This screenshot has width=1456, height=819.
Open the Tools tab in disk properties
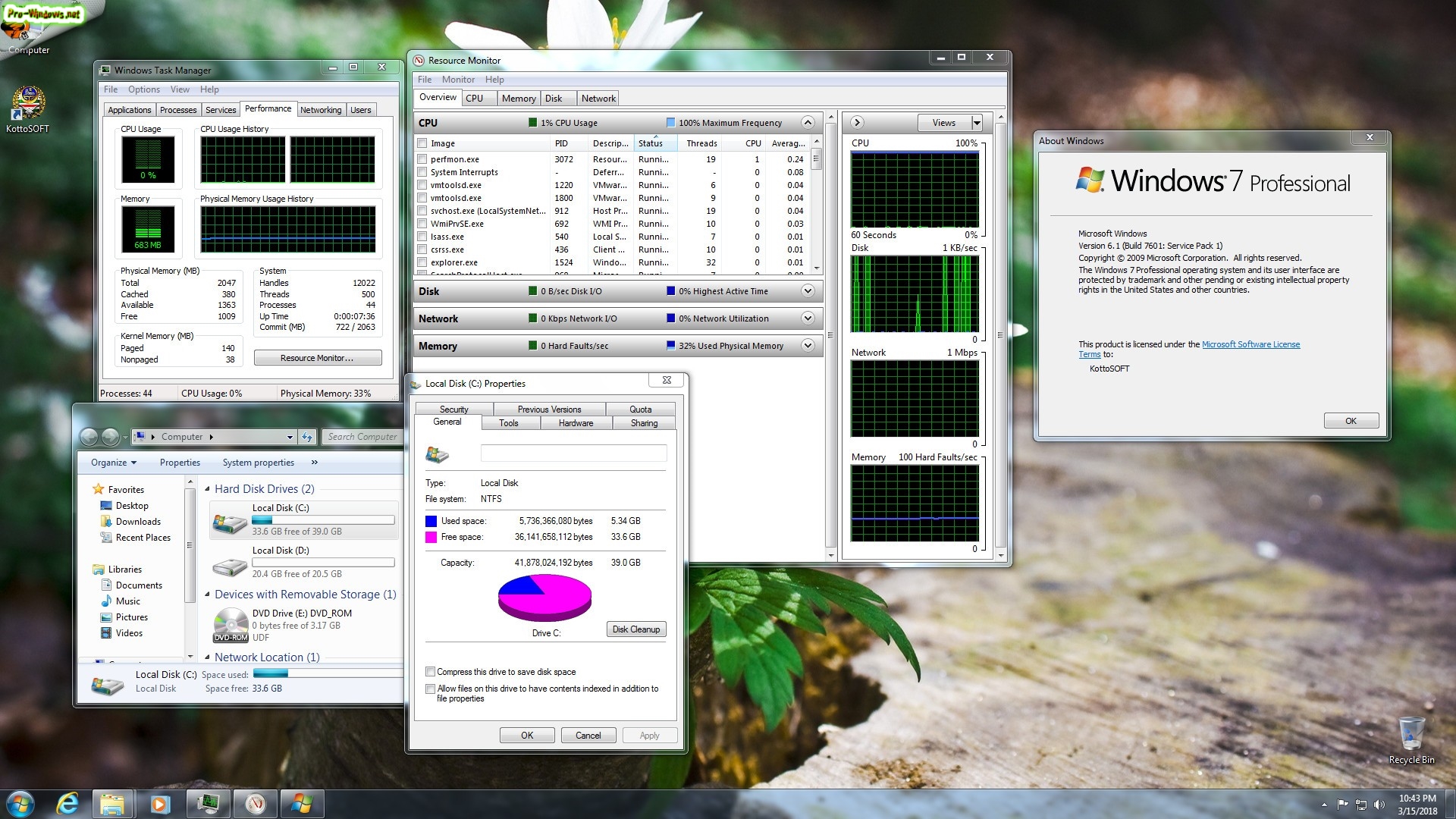click(x=509, y=423)
